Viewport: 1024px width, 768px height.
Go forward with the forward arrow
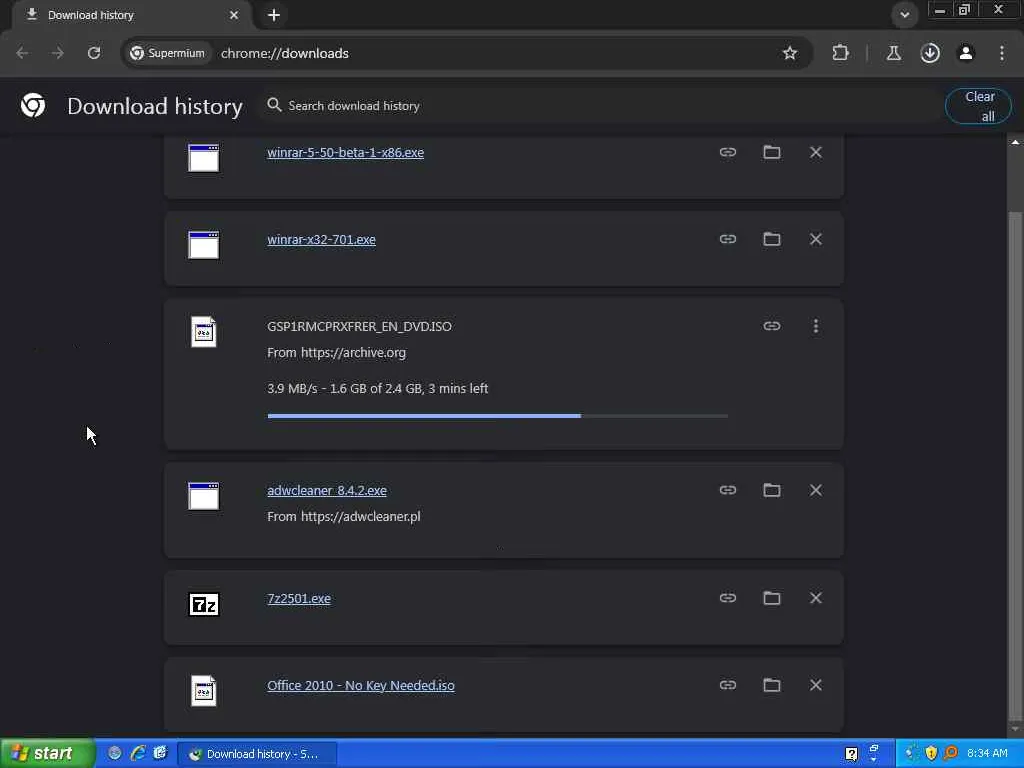(58, 53)
